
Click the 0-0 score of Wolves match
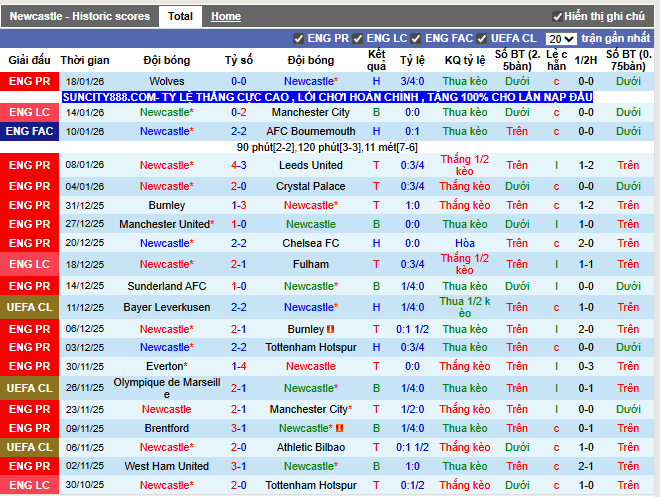click(239, 81)
